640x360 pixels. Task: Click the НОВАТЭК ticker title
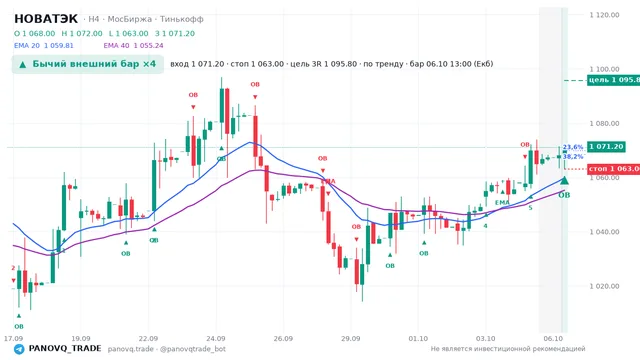[46, 19]
